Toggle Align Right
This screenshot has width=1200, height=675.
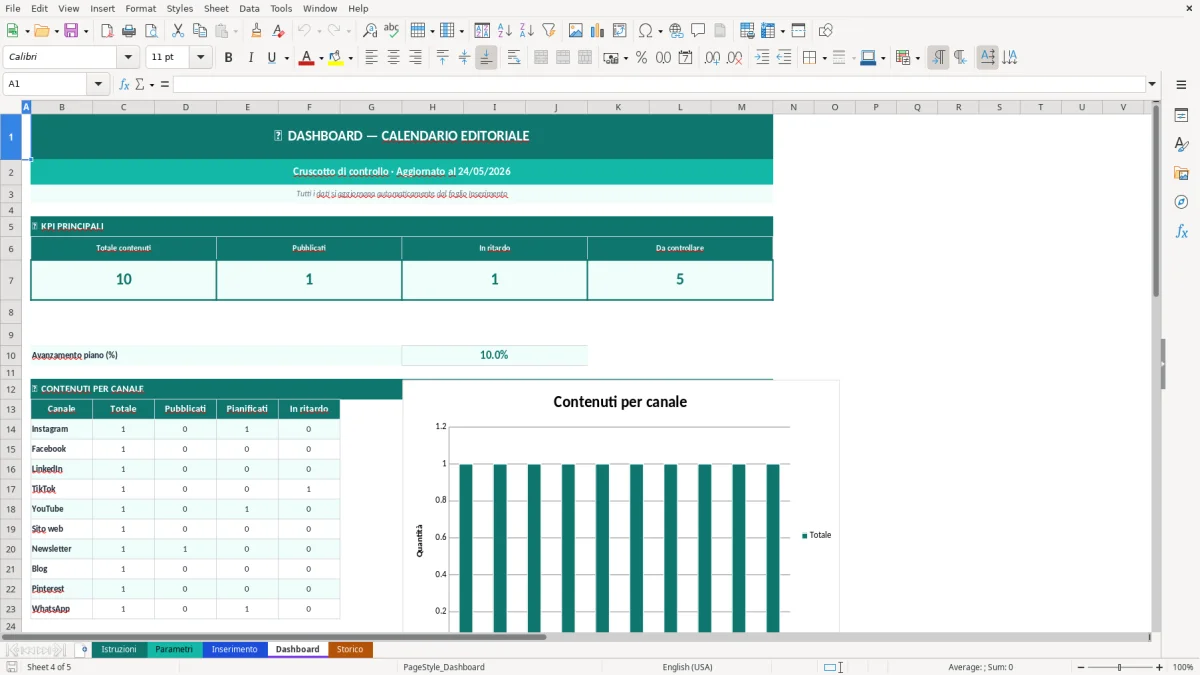point(415,58)
